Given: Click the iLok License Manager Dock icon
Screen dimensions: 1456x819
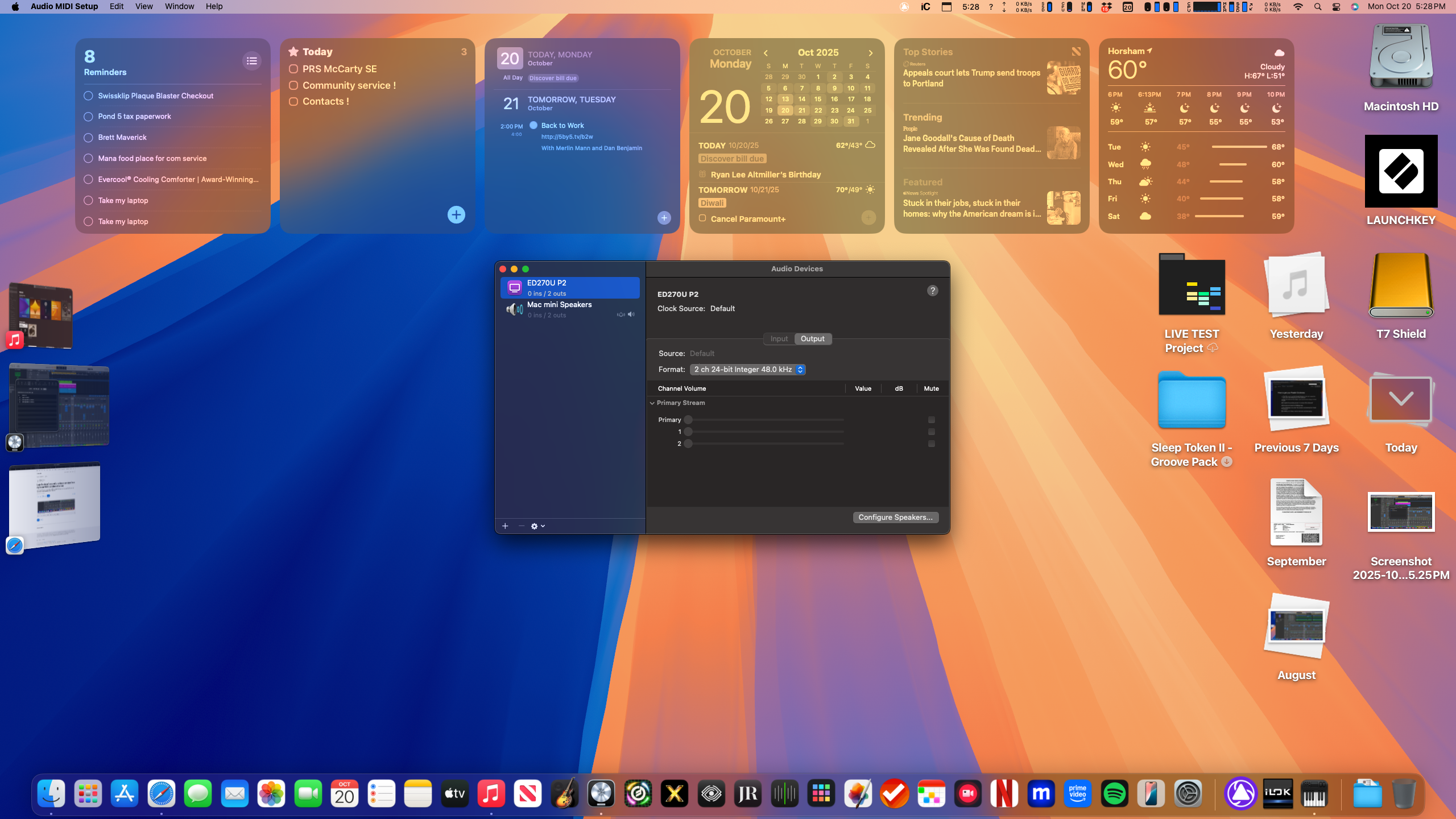Looking at the screenshot, I should [1277, 794].
